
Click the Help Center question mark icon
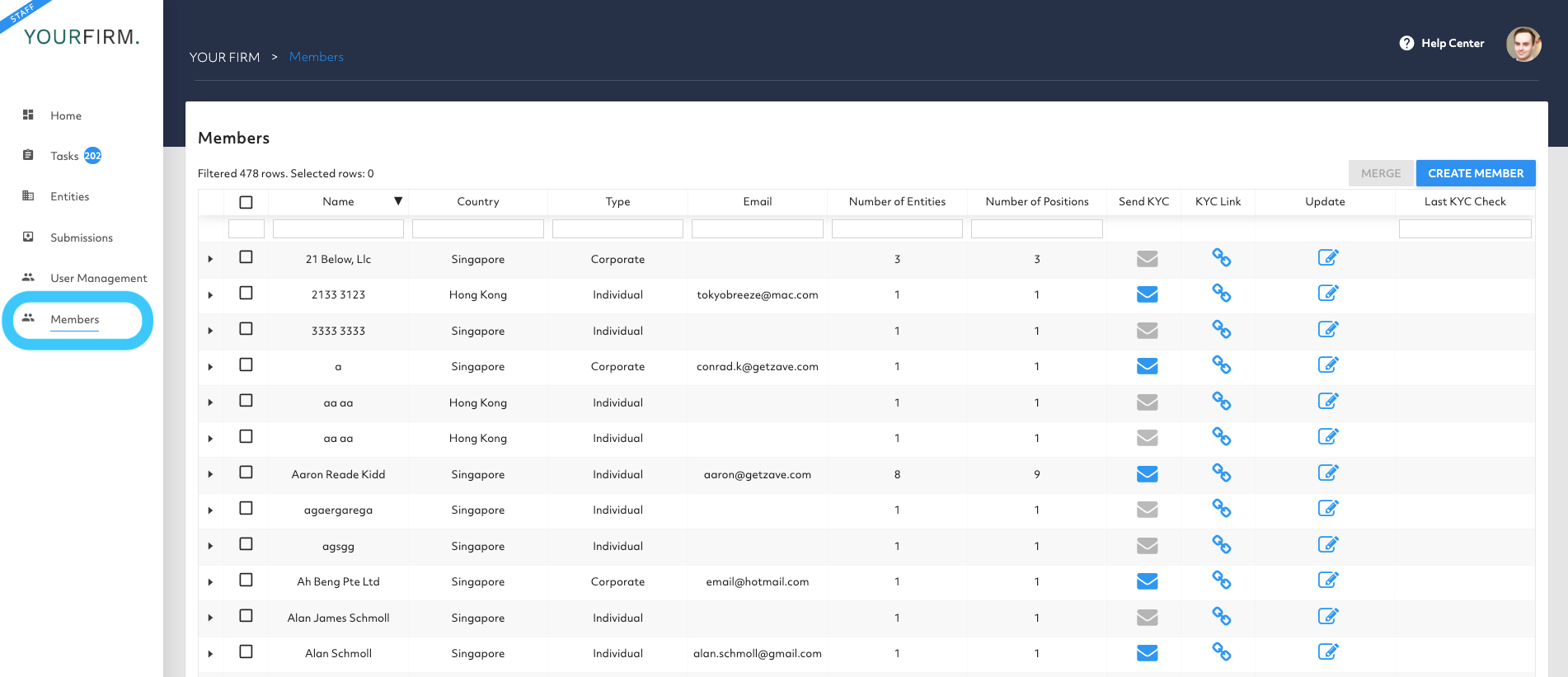tap(1406, 43)
